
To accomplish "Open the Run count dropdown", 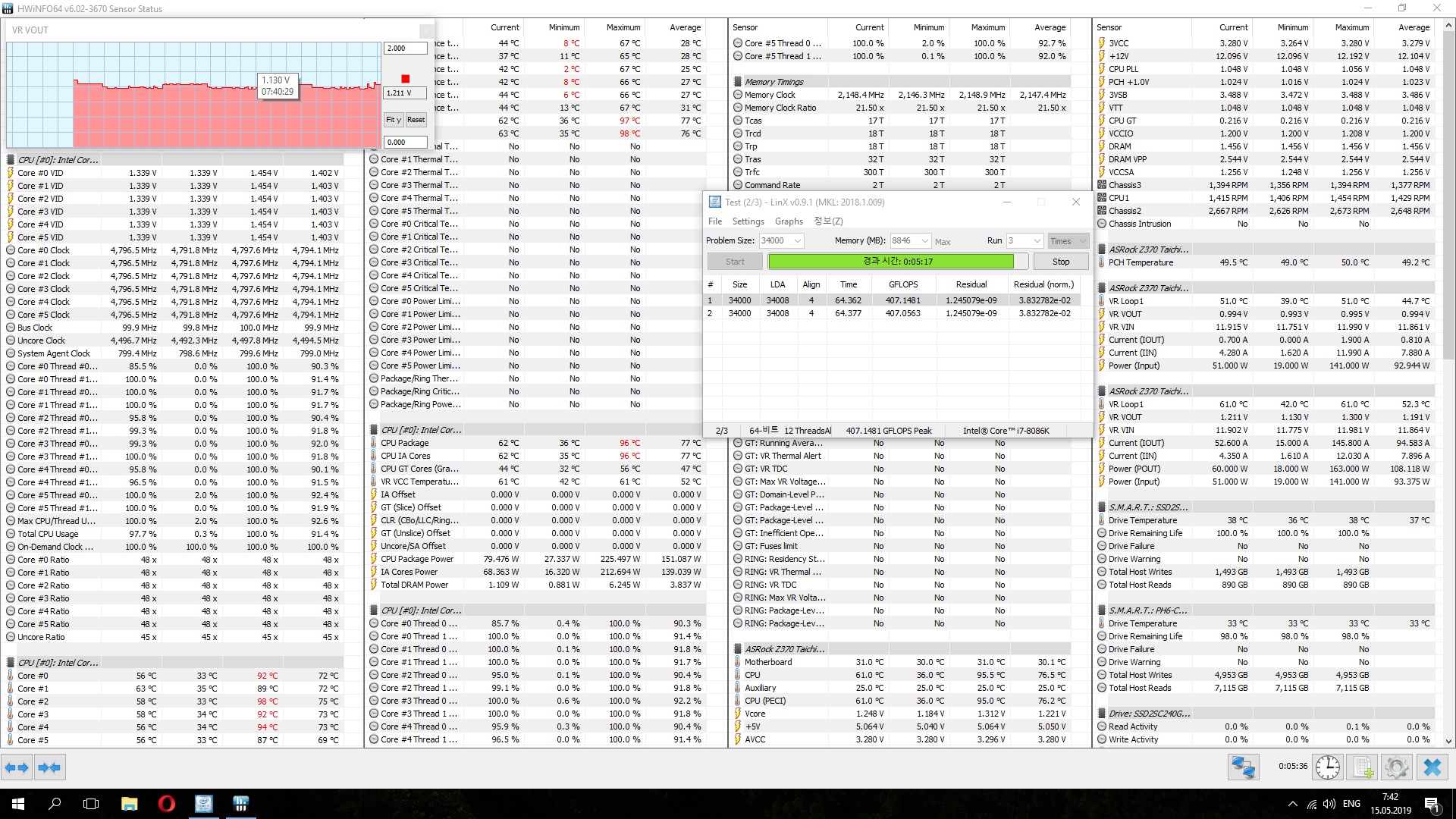I will click(x=1037, y=240).
